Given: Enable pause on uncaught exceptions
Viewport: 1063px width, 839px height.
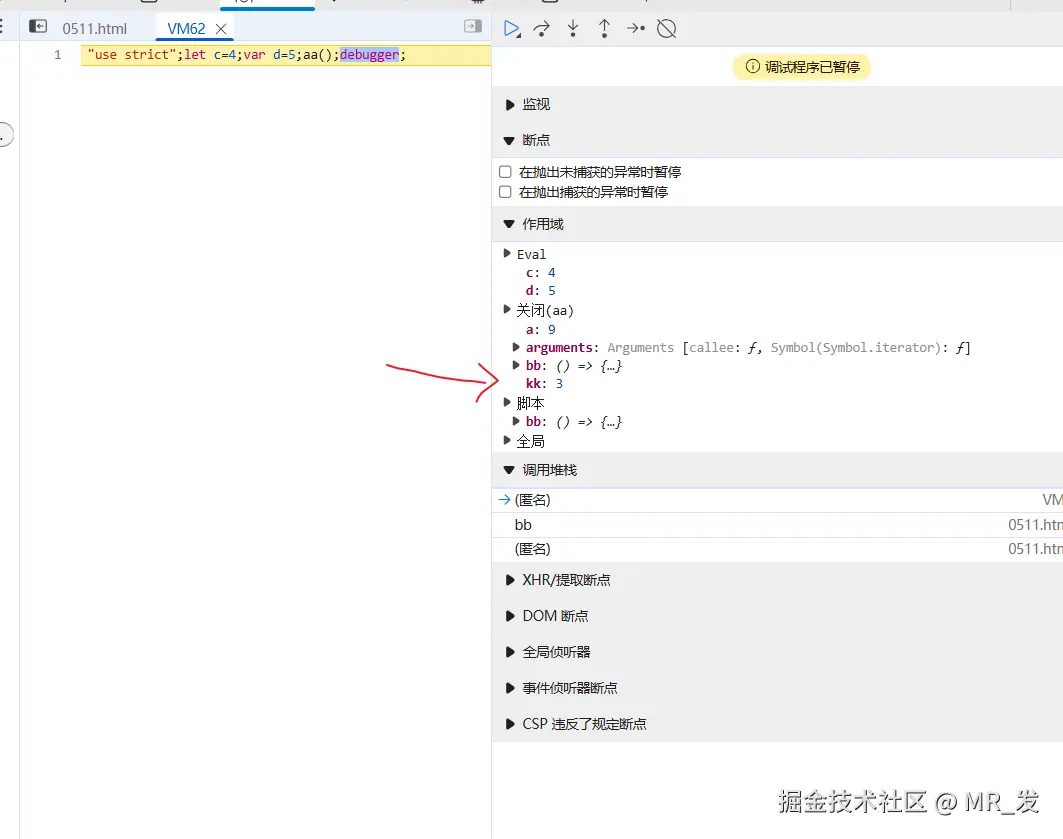Looking at the screenshot, I should tap(506, 171).
